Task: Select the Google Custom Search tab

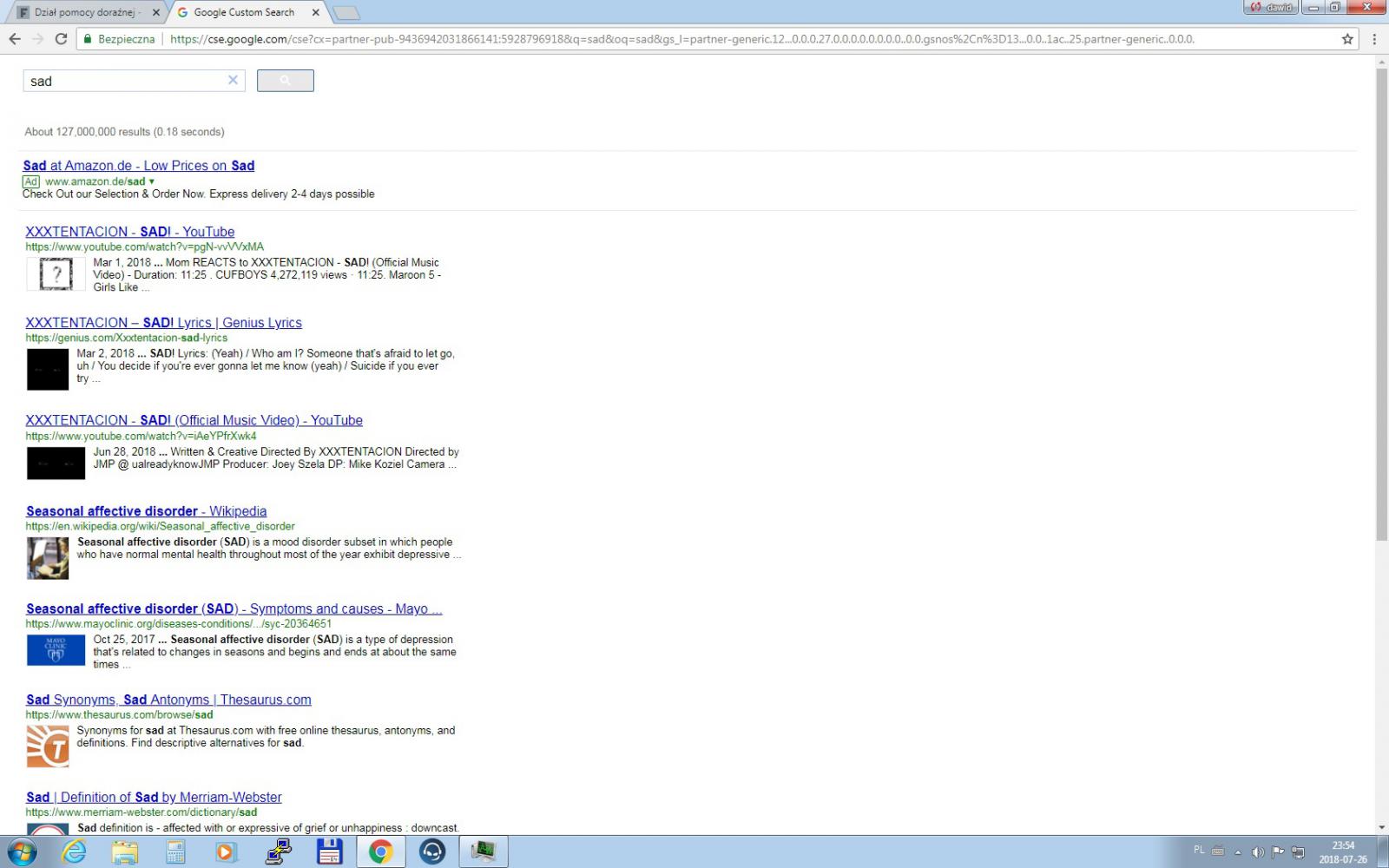Action: point(244,12)
